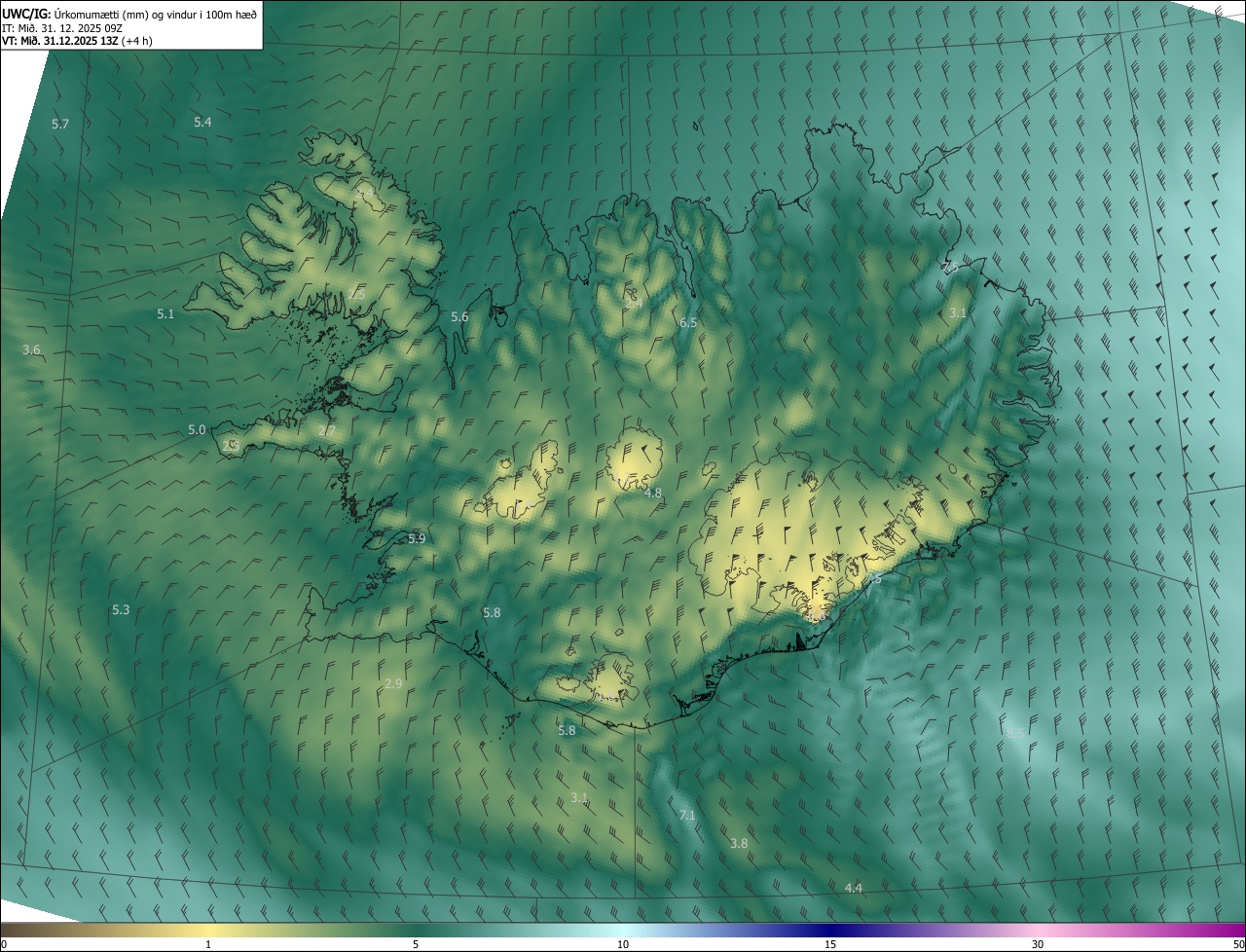The image size is (1246, 952).
Task: Click the '1' tick label on the color scale
Action: click(x=208, y=945)
